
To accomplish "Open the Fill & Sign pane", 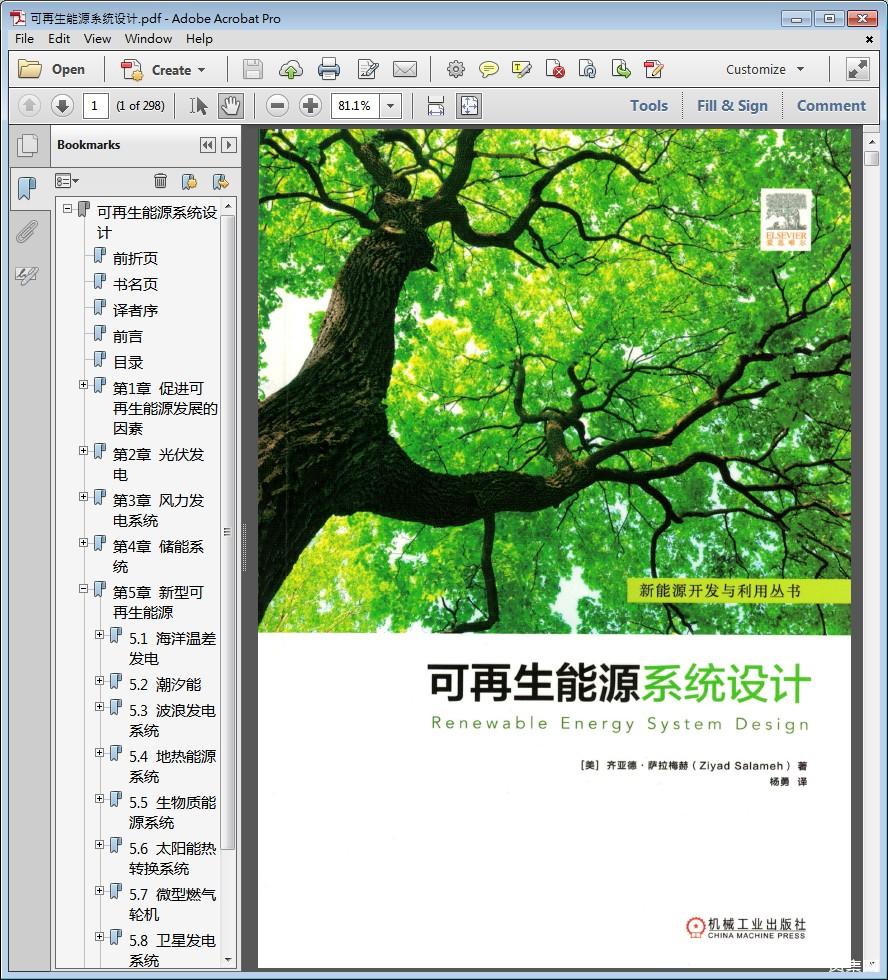I will [x=732, y=106].
